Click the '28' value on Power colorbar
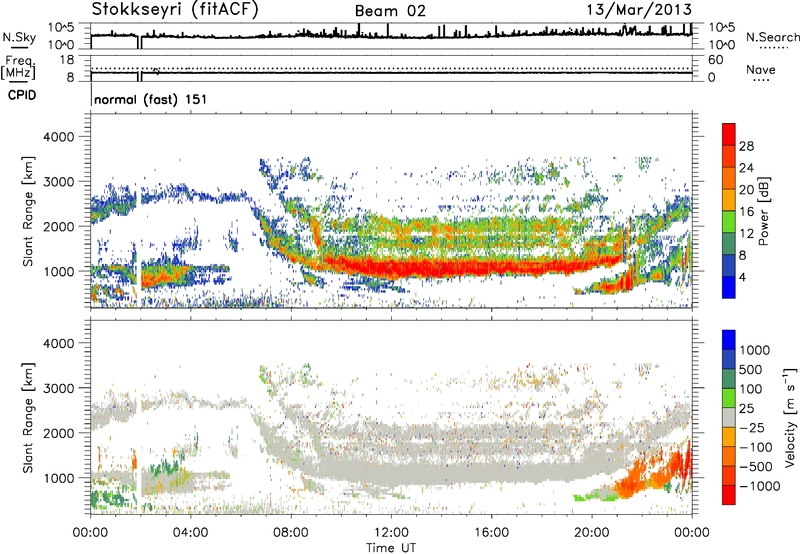This screenshot has height=554, width=800. coord(746,146)
